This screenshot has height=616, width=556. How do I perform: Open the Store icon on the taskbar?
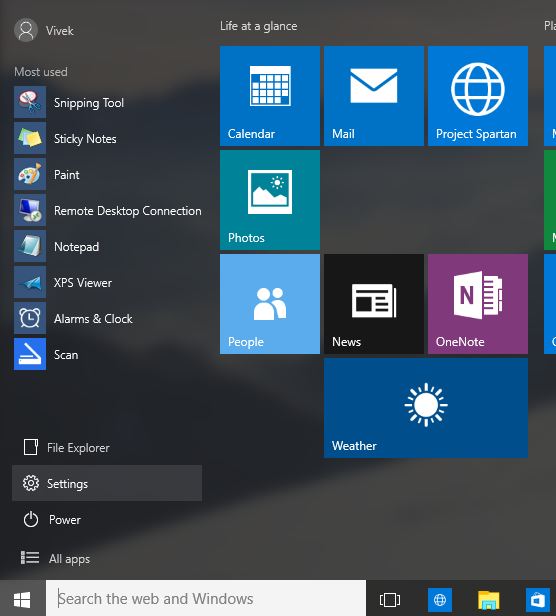[x=538, y=600]
